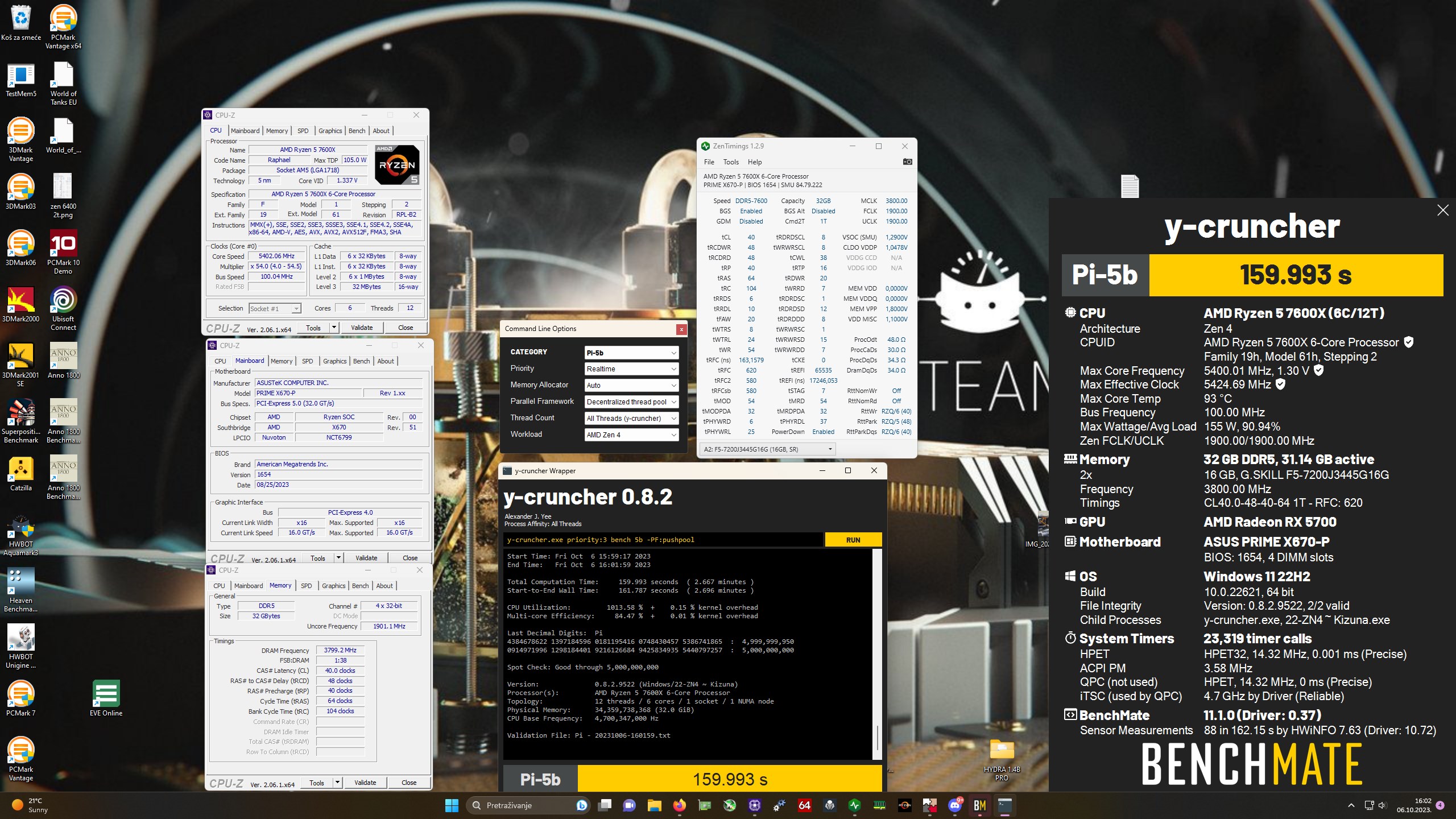Launch Heaven Benchmark desktop icon

(x=21, y=590)
